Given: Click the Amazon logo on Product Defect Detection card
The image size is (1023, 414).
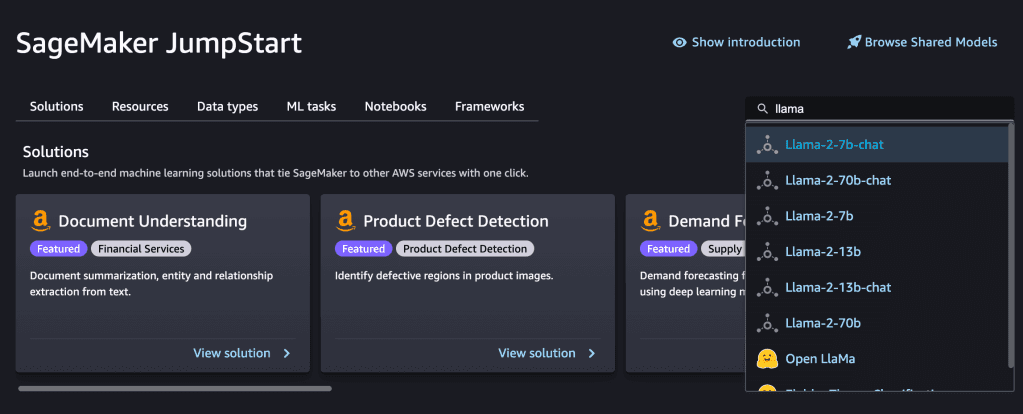Looking at the screenshot, I should (346, 221).
